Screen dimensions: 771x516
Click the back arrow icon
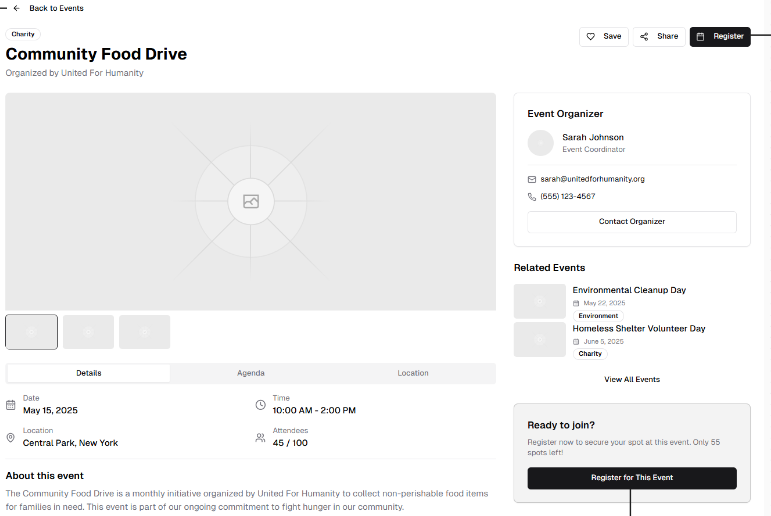[16, 8]
